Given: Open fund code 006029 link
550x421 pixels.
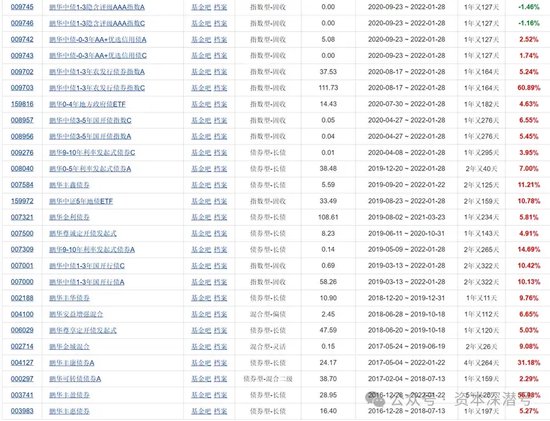Looking at the screenshot, I should click(x=22, y=330).
